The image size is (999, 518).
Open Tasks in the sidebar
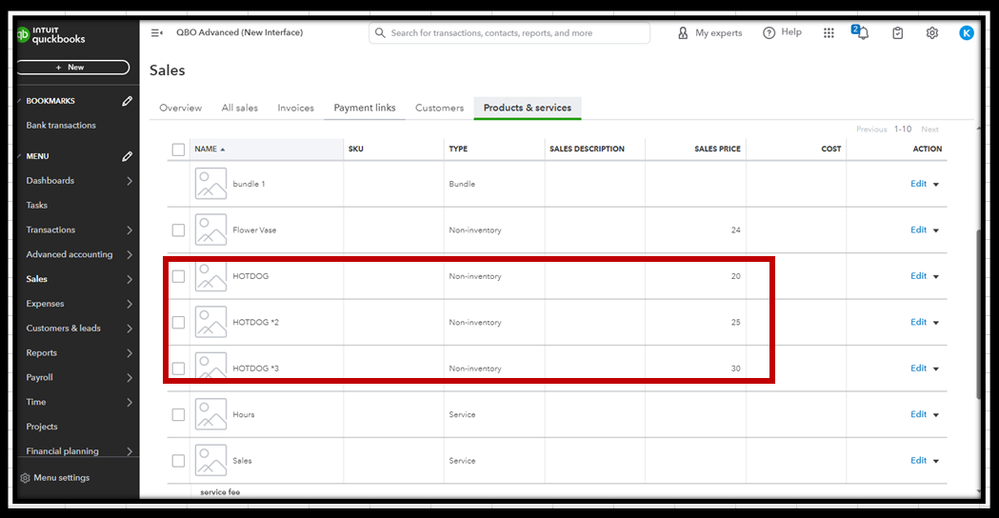37,205
